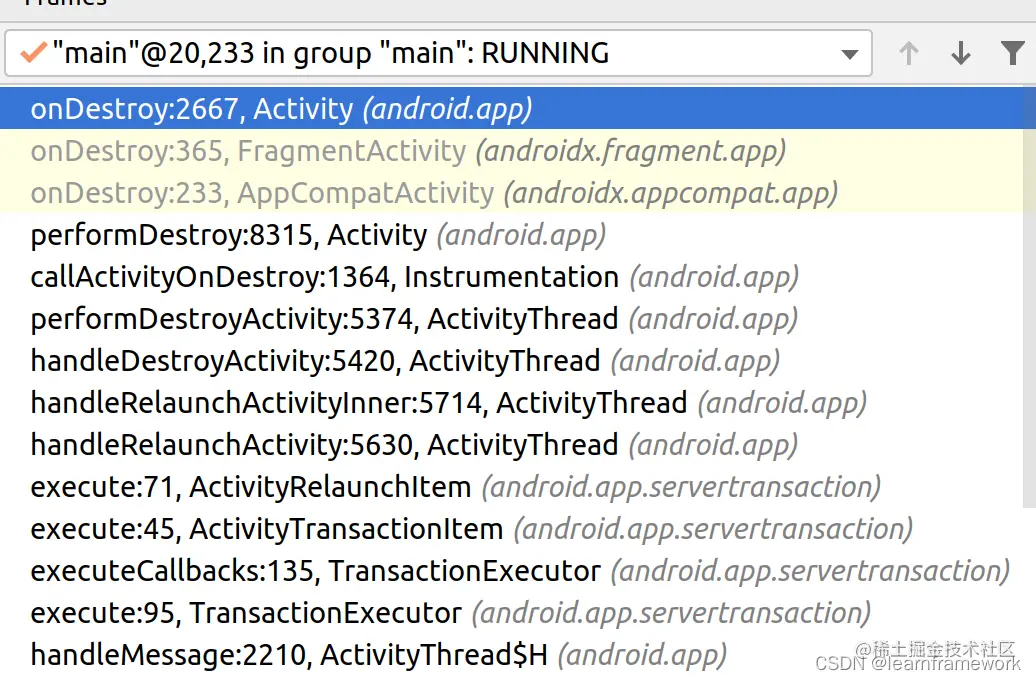Select frame callActivityOnDestroy:1364, Instrumentation
Screen dimensions: 1036x680
coord(511,276)
